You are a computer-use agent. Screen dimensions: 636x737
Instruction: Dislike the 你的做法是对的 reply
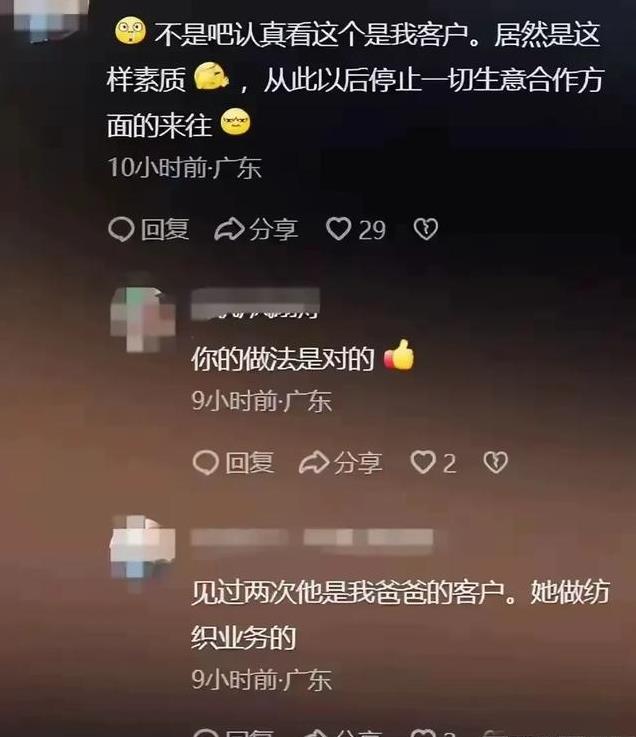point(496,463)
